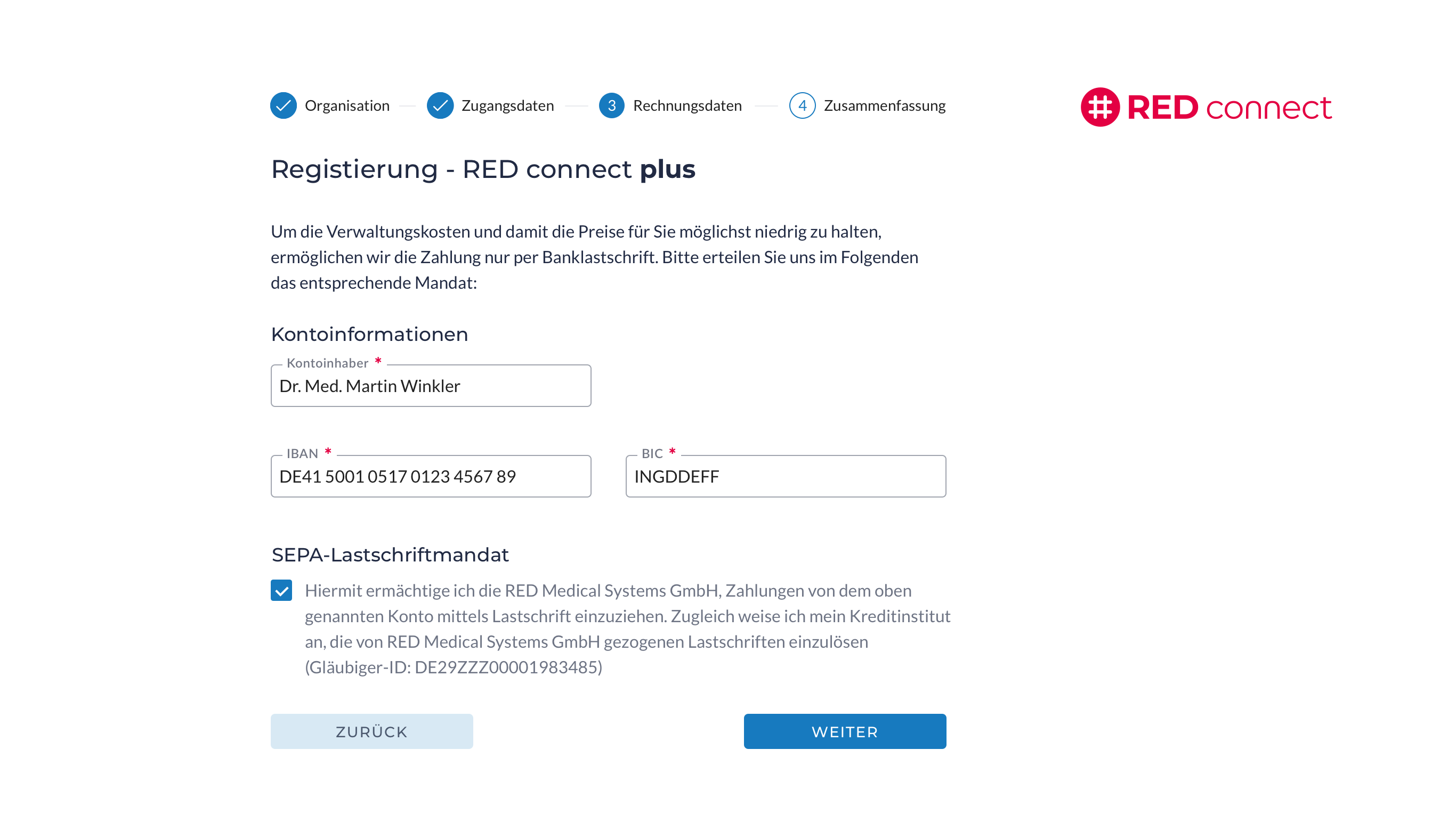Click the Registierung - RED connect plus title
Image resolution: width=1456 pixels, height=831 pixels.
tap(482, 169)
